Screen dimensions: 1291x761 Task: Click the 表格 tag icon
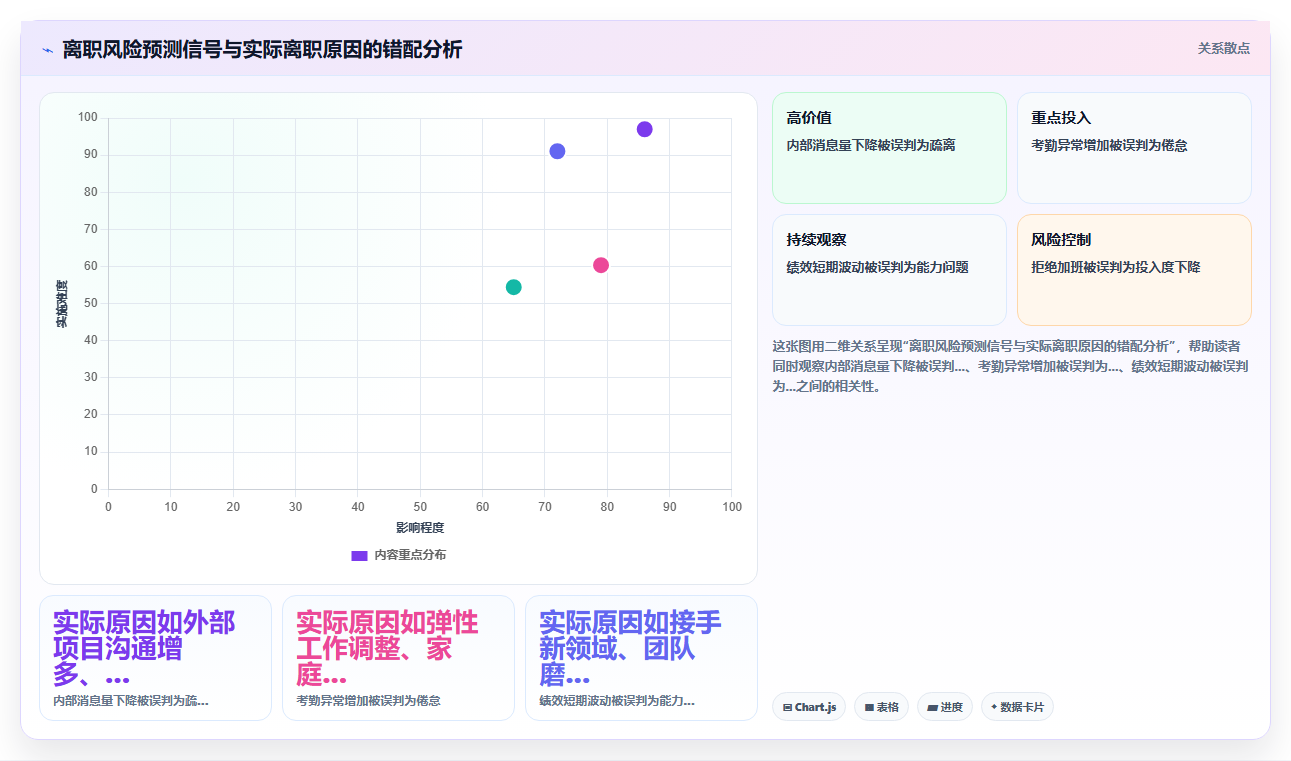(870, 707)
